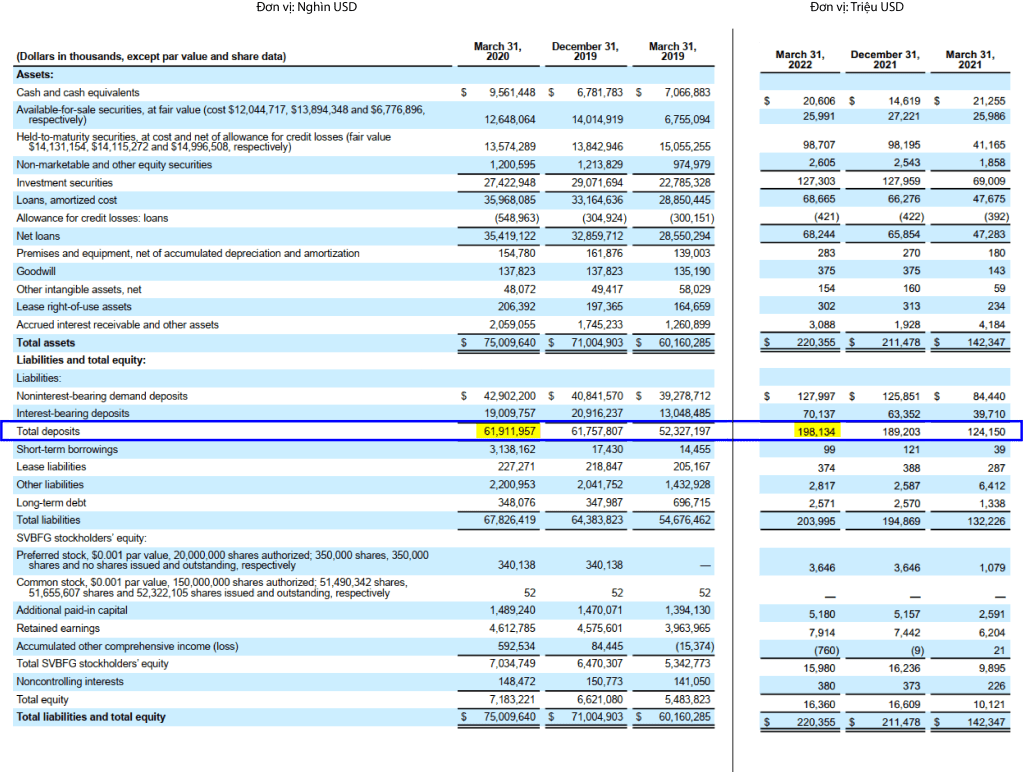Click the 'Retained earnings' row label
1023x772 pixels.
(x=58, y=628)
